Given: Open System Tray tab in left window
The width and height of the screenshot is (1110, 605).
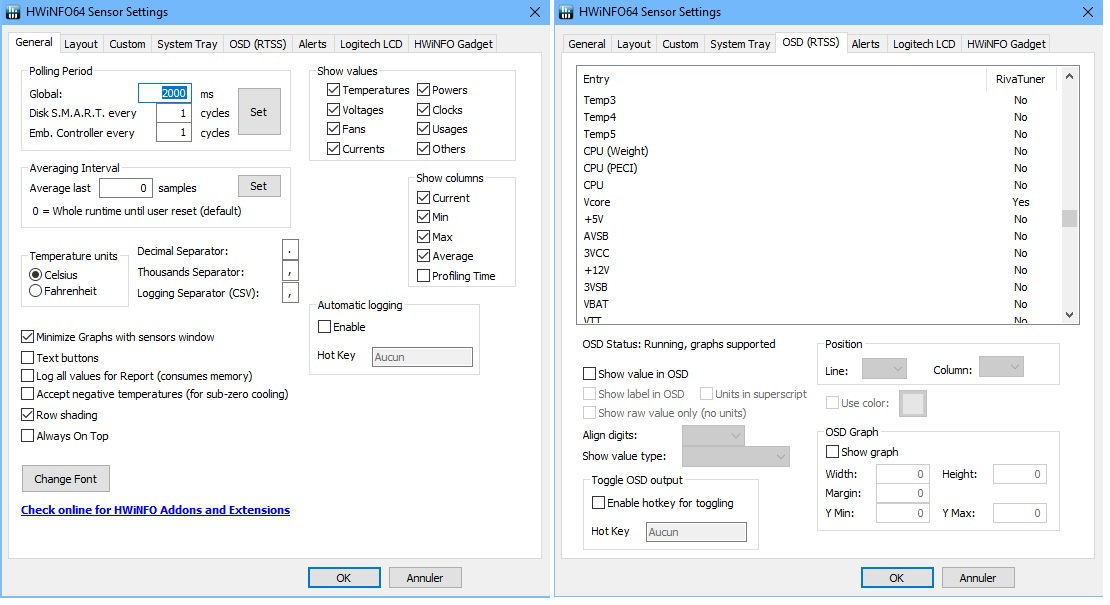Looking at the screenshot, I should click(187, 44).
